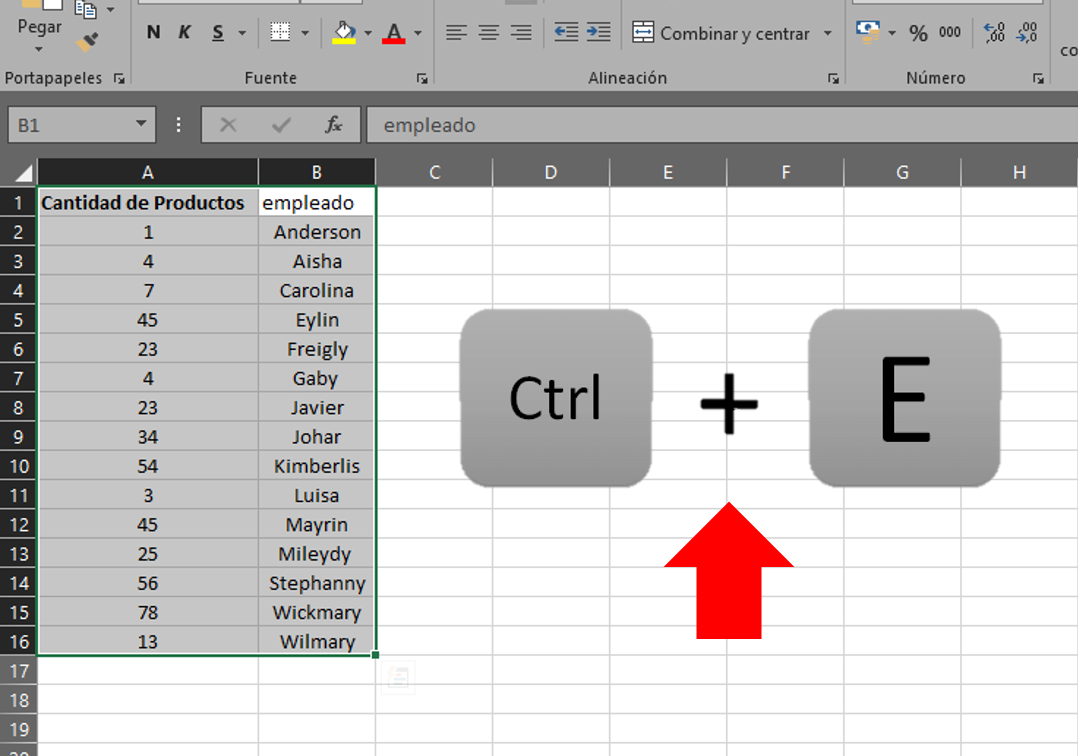Open Portapapeles dialog launcher
This screenshot has height=756, width=1078.
tap(119, 79)
